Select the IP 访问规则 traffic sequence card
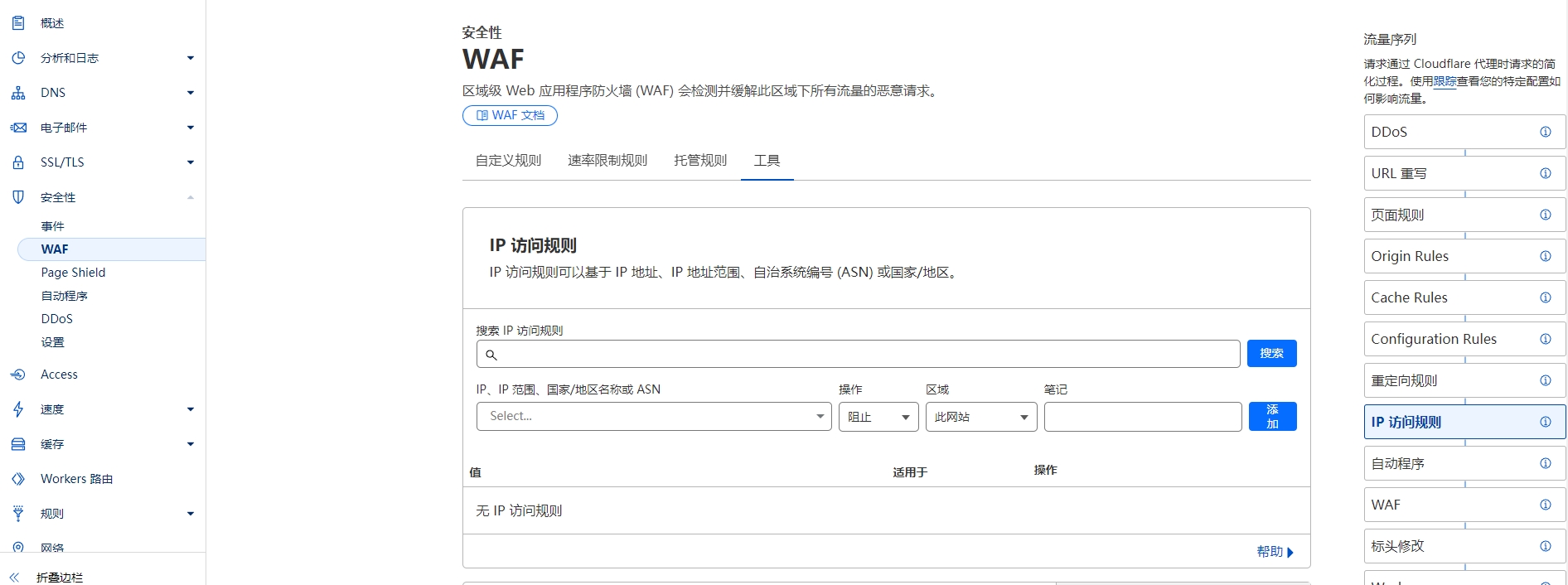Image resolution: width=1568 pixels, height=585 pixels. pyautogui.click(x=1464, y=422)
